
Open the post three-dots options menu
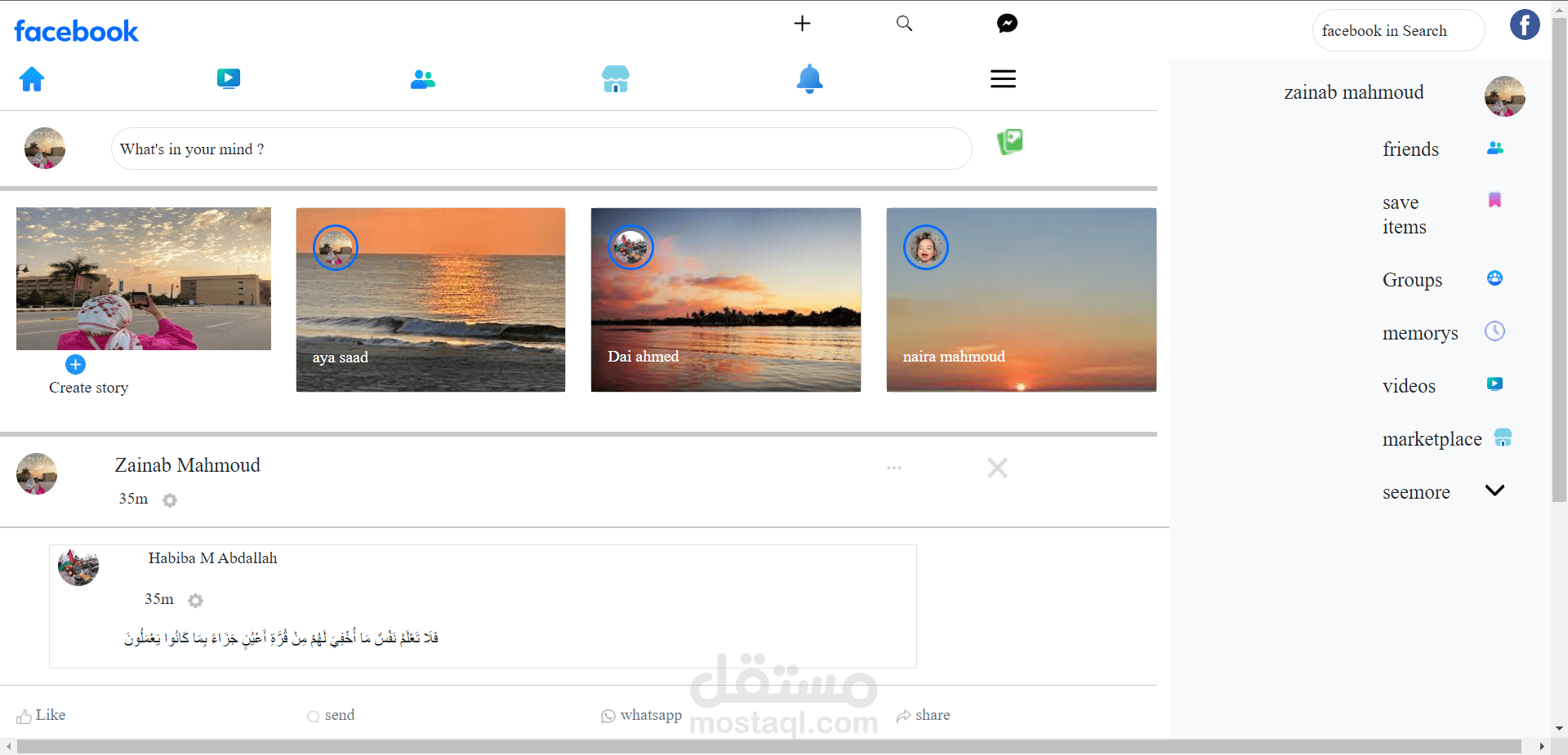894,468
